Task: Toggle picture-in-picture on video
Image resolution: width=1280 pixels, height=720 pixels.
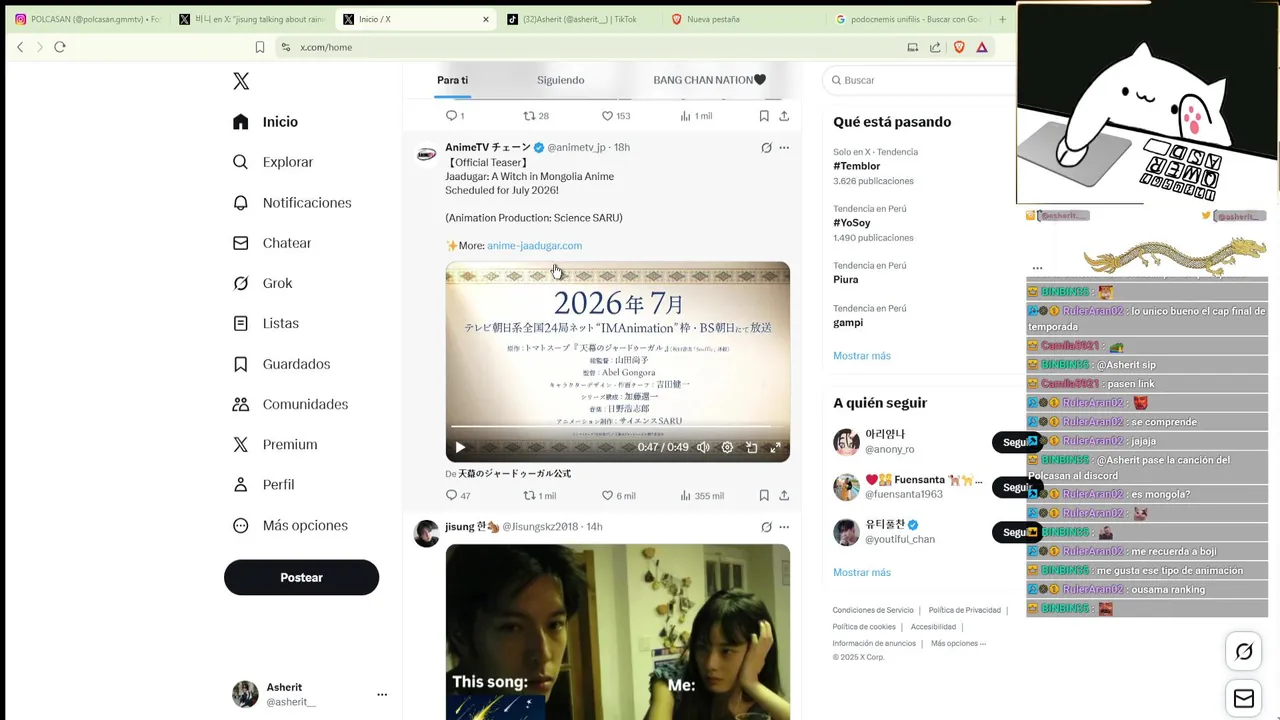Action: point(751,448)
